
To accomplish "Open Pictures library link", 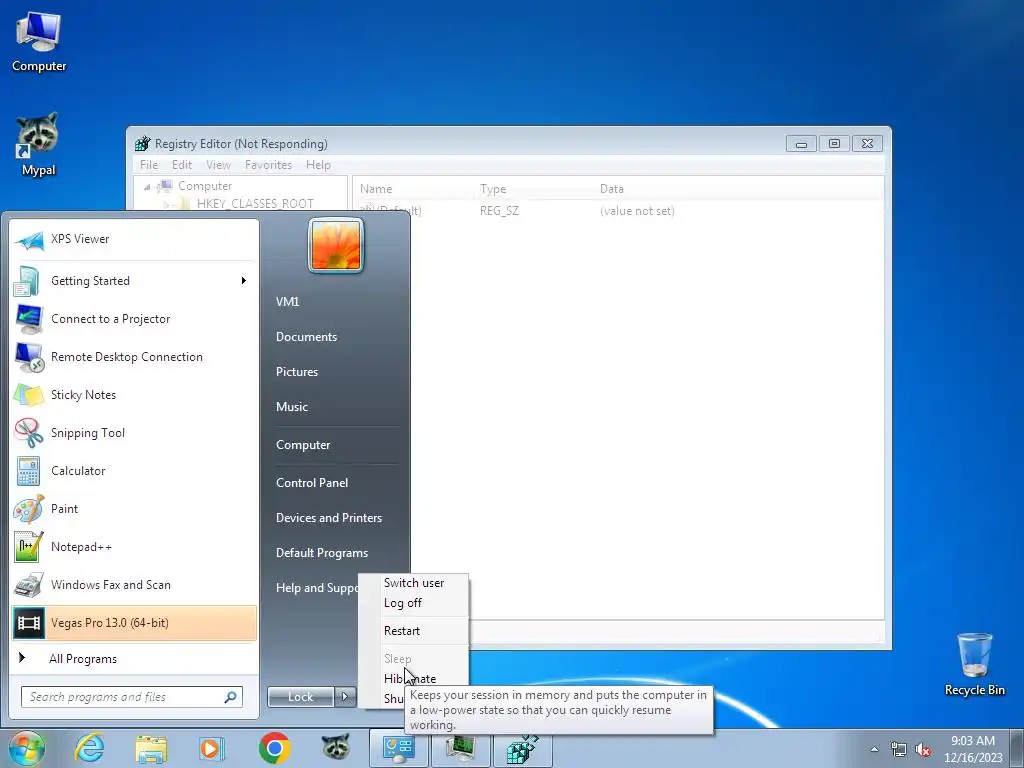I will [296, 372].
